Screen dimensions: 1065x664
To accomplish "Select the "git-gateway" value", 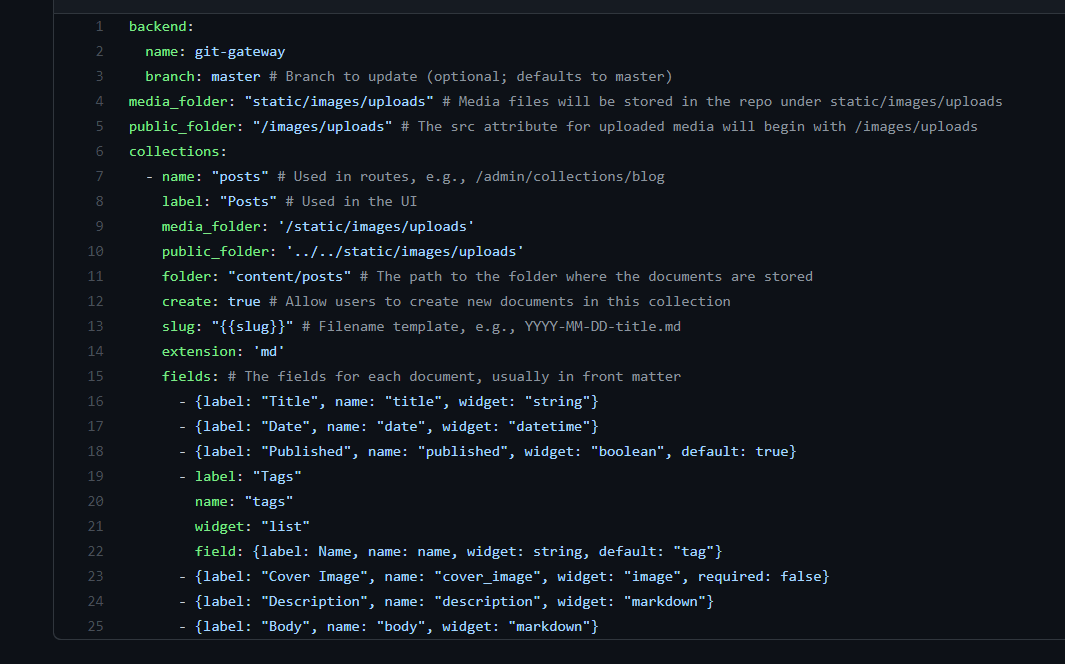I will pos(239,51).
